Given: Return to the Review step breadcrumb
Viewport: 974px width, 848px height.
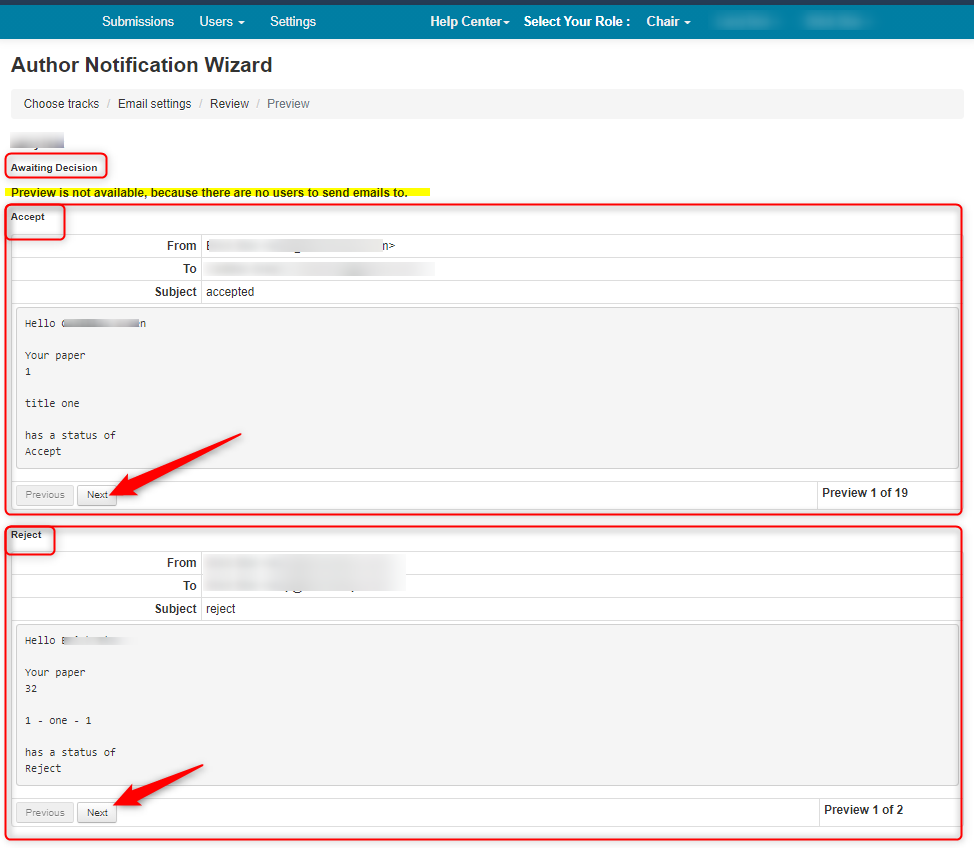Looking at the screenshot, I should tap(229, 104).
